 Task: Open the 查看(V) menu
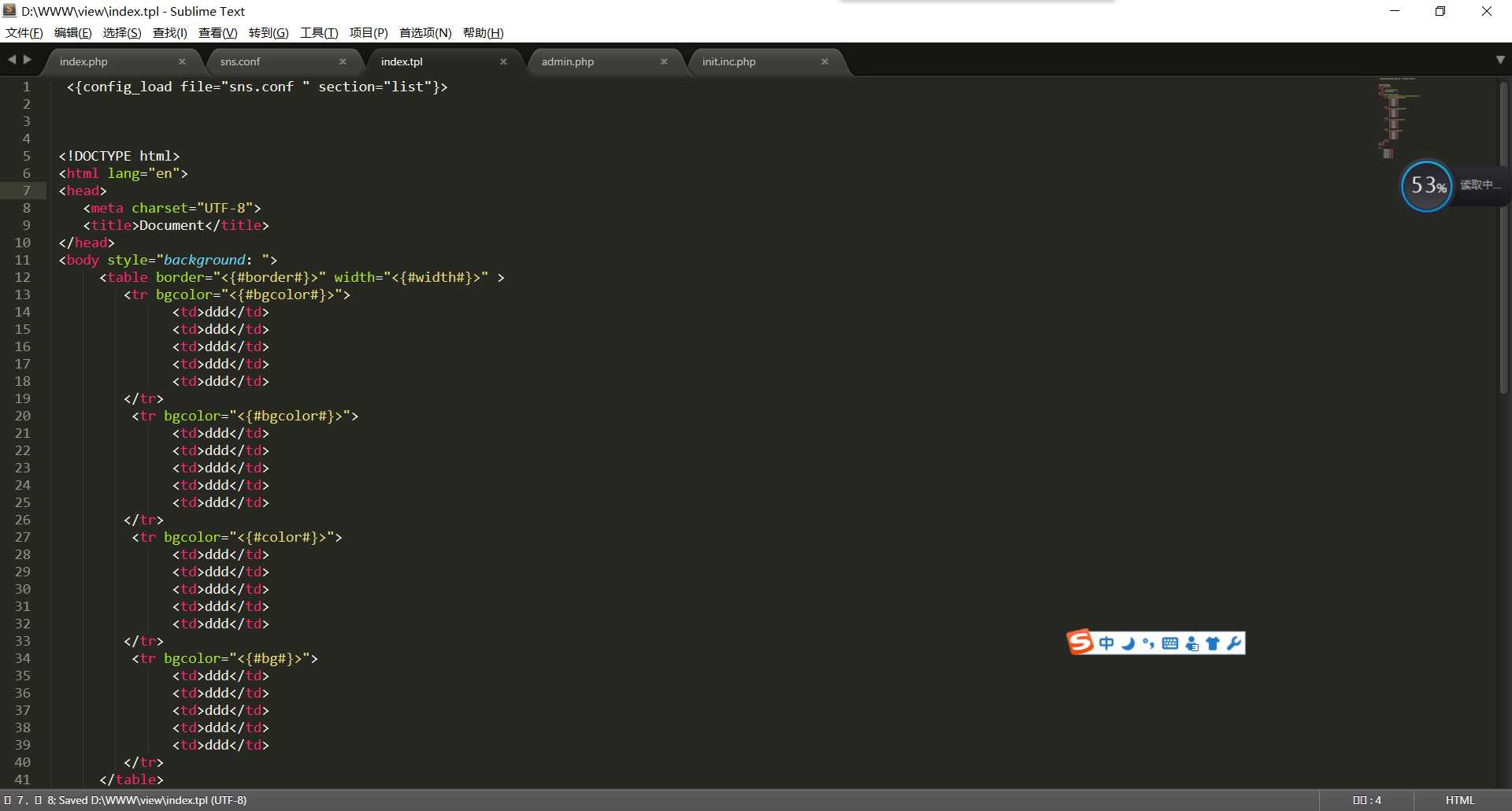pyautogui.click(x=218, y=32)
